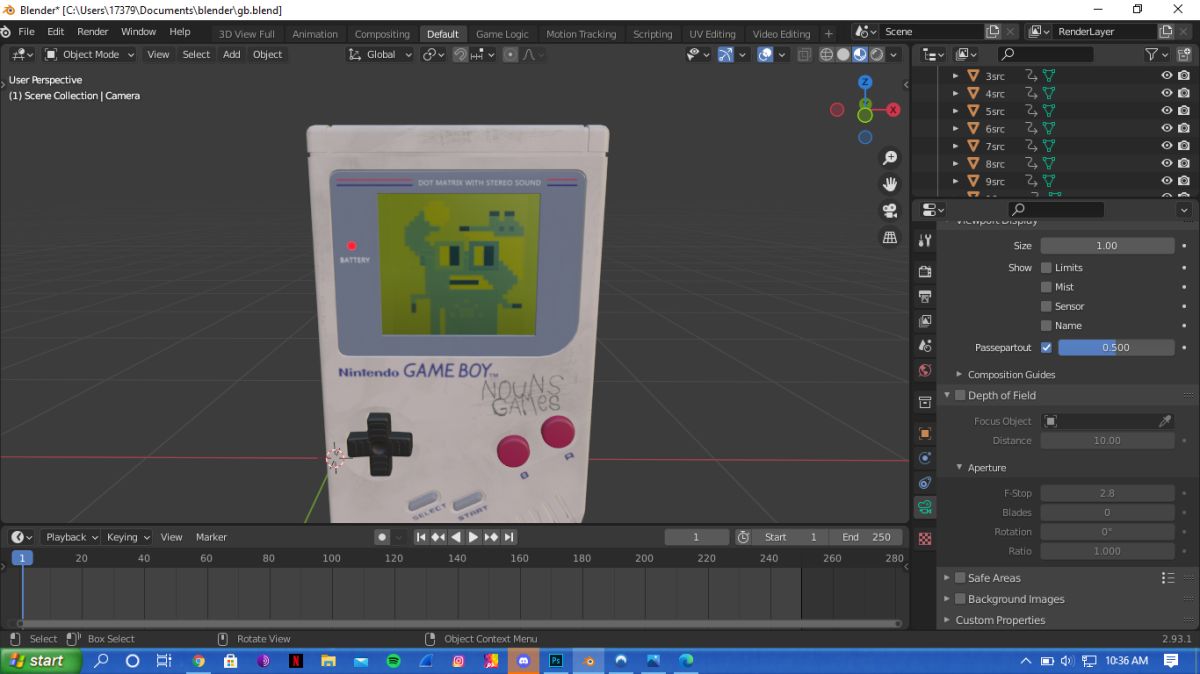
Task: Open Global transform orientation dropdown
Action: [x=380, y=54]
